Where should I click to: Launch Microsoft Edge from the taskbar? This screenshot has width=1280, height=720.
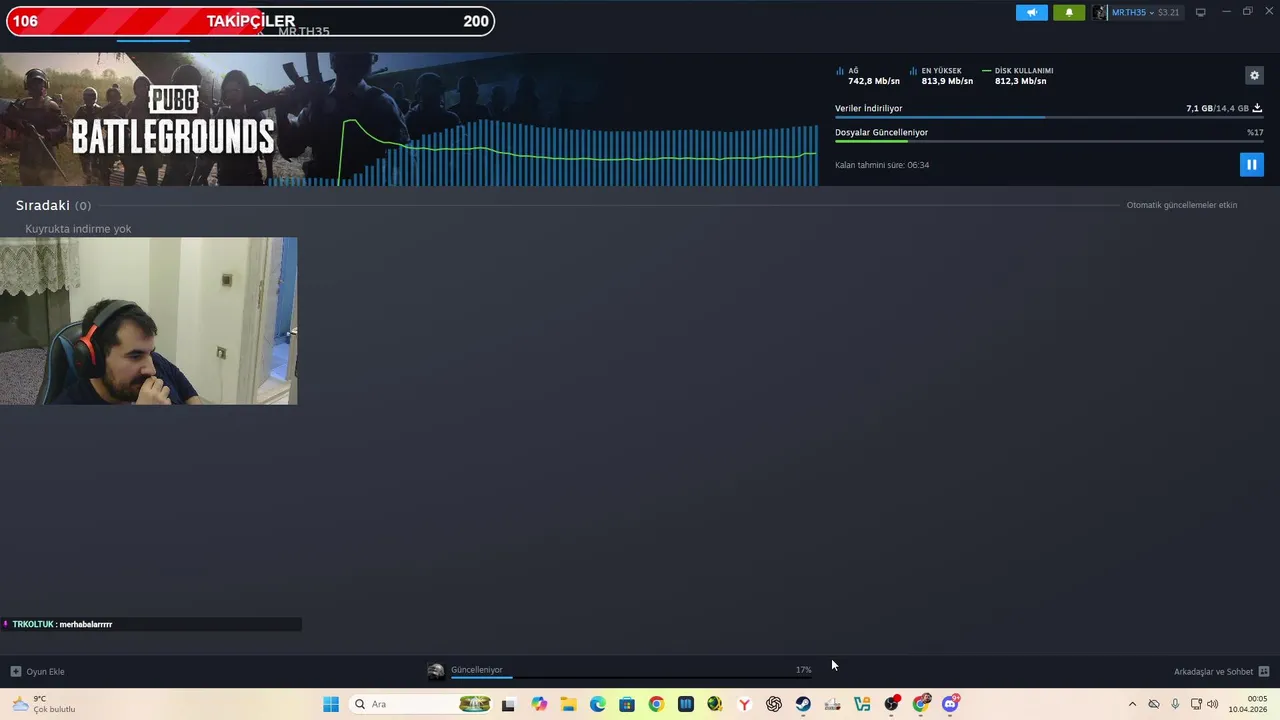coord(598,704)
